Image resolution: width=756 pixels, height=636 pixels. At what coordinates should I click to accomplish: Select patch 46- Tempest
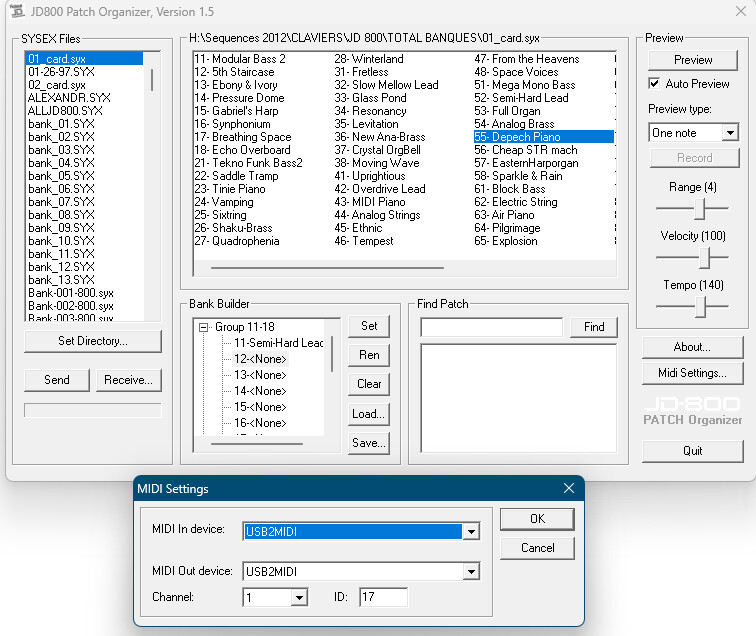tap(364, 241)
